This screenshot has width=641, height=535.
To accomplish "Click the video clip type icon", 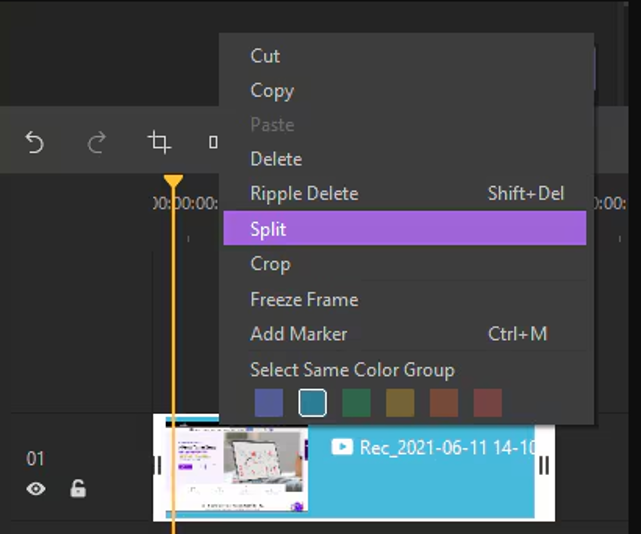I will tap(342, 447).
